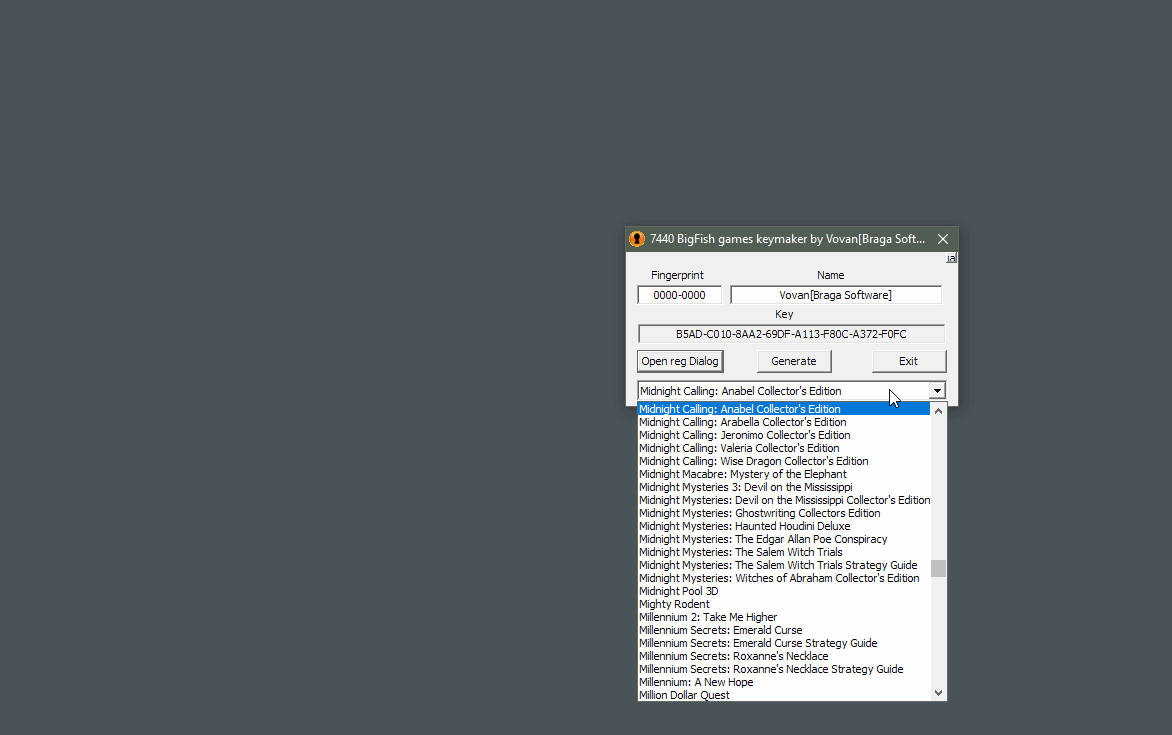Click the keymaker app icon in title bar
The height and width of the screenshot is (735, 1172).
click(x=637, y=239)
